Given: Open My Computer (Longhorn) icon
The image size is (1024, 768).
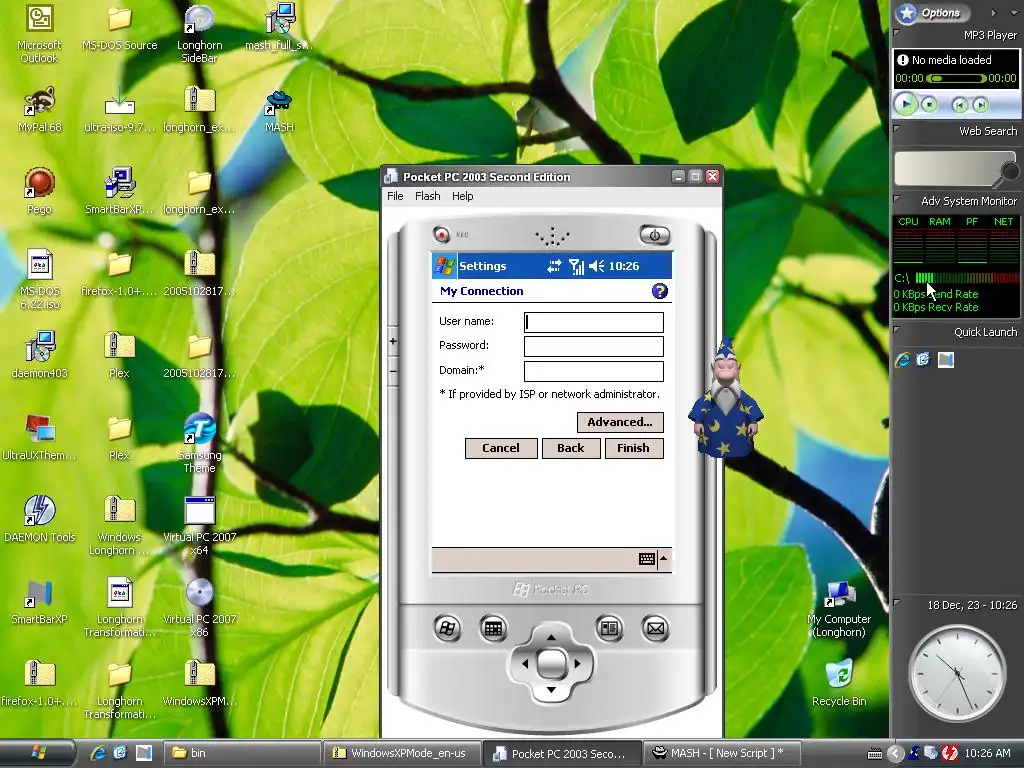Looking at the screenshot, I should tap(839, 609).
